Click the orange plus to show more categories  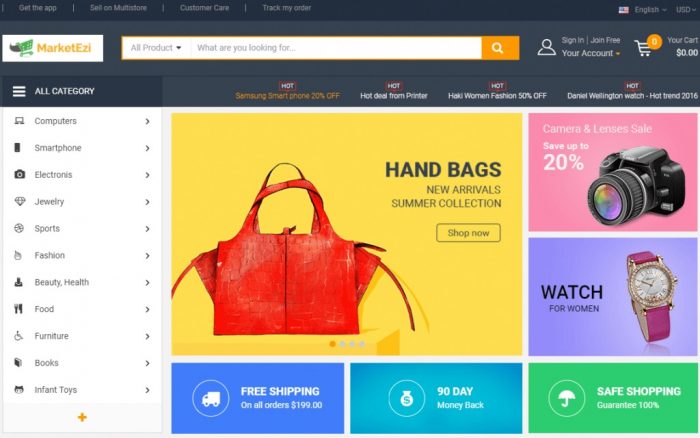tap(82, 417)
